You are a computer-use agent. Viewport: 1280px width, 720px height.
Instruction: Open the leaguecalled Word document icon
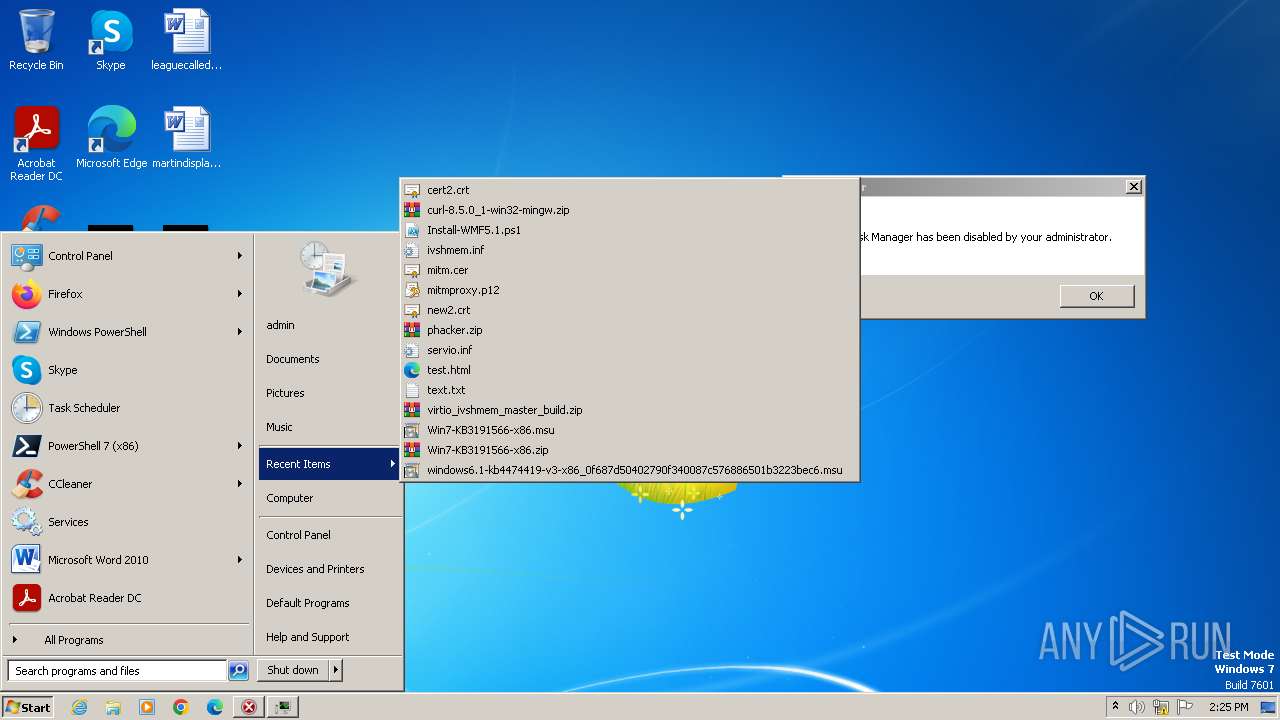pyautogui.click(x=186, y=41)
